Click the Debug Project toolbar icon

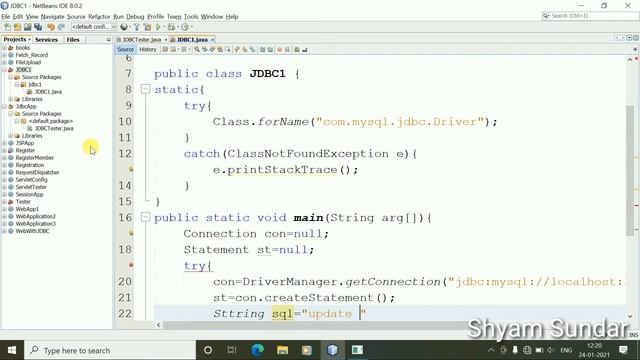pos(171,27)
